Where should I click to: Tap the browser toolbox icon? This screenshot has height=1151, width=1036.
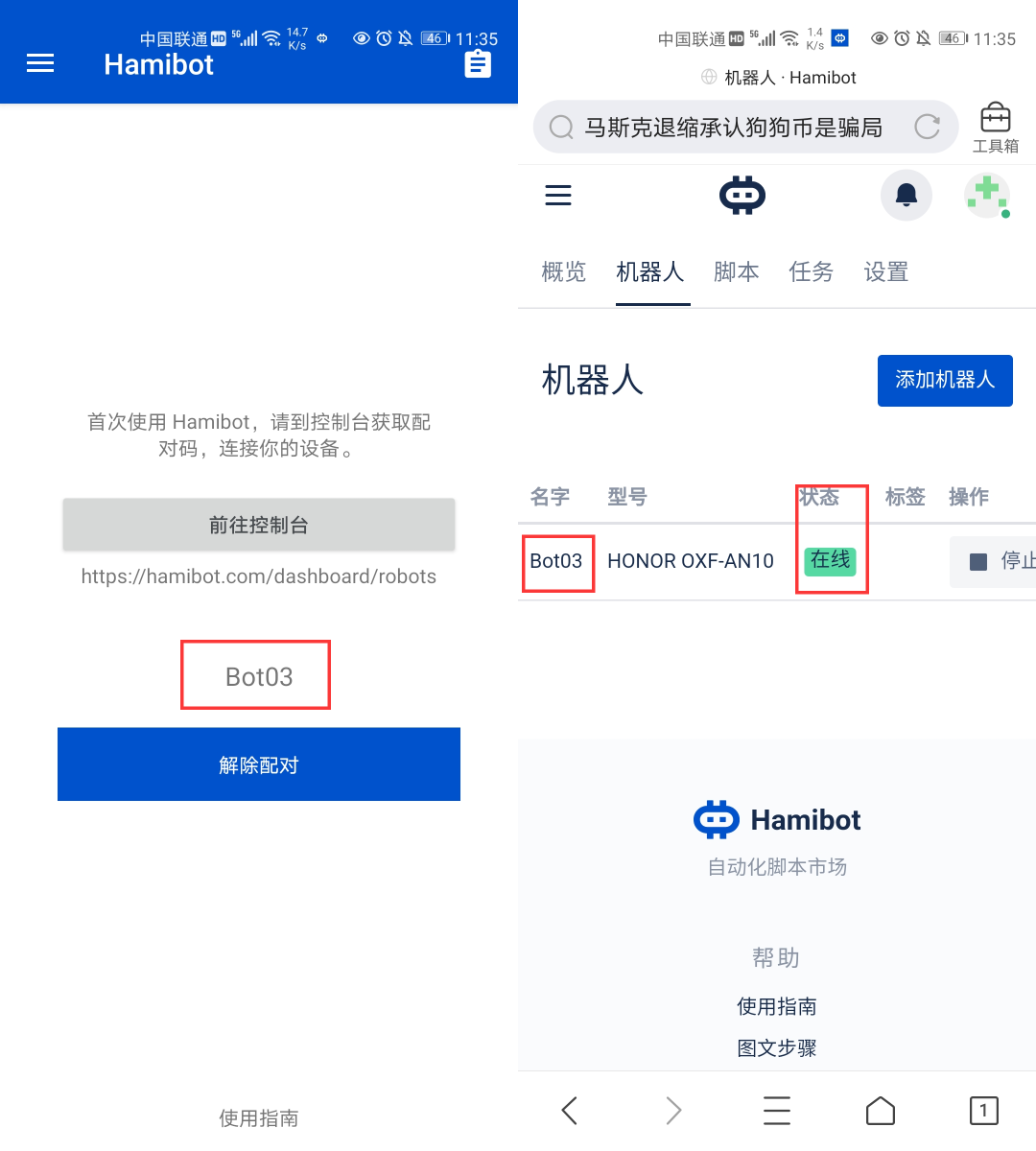tap(996, 128)
